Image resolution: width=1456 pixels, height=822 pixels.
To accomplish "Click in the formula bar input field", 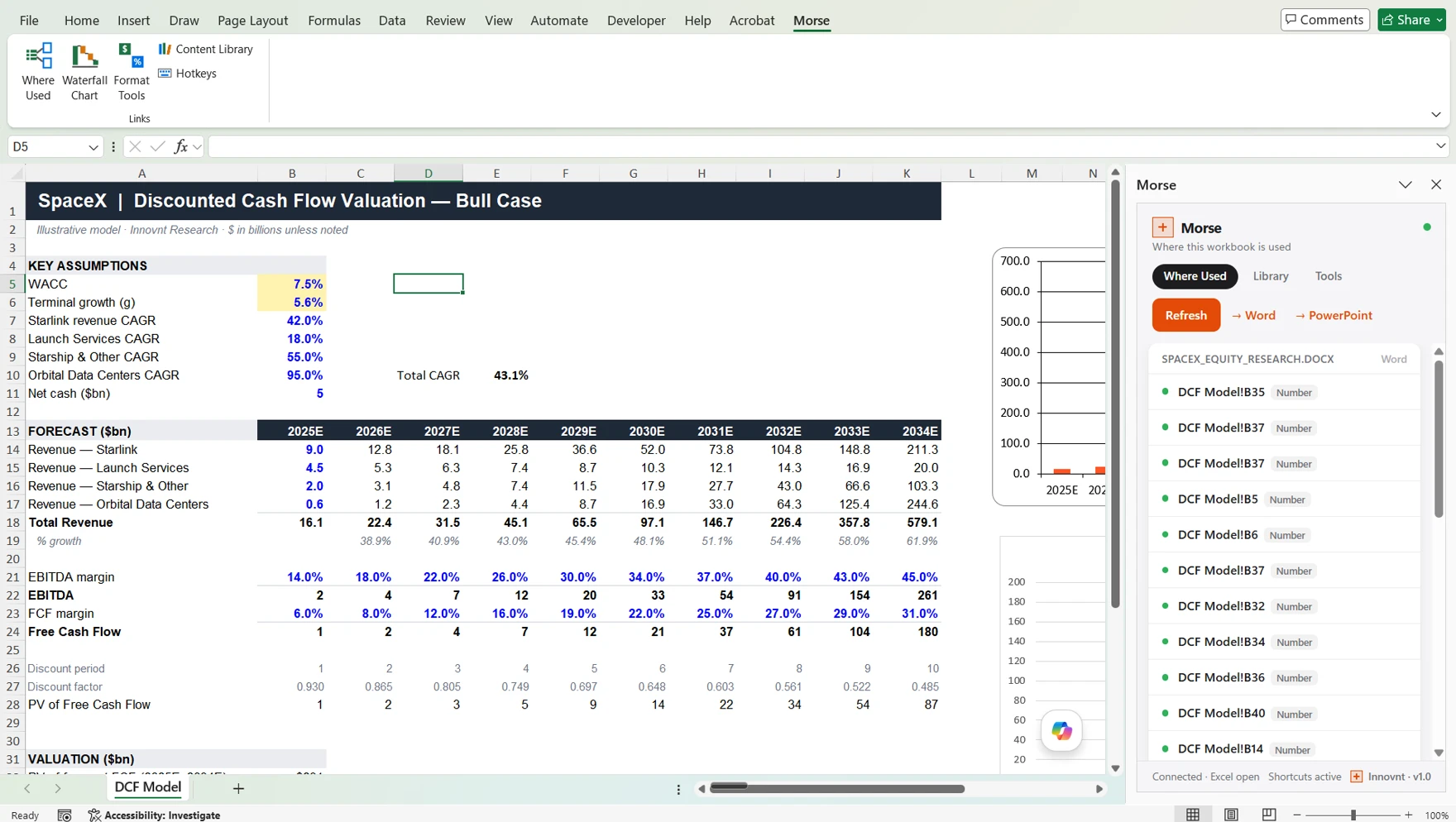I will pyautogui.click(x=821, y=146).
